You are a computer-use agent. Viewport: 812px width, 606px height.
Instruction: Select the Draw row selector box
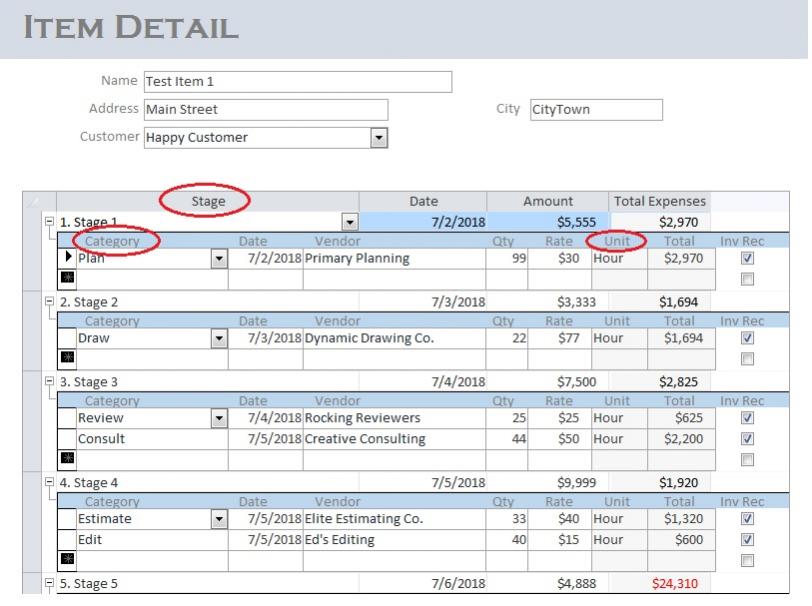pos(67,338)
